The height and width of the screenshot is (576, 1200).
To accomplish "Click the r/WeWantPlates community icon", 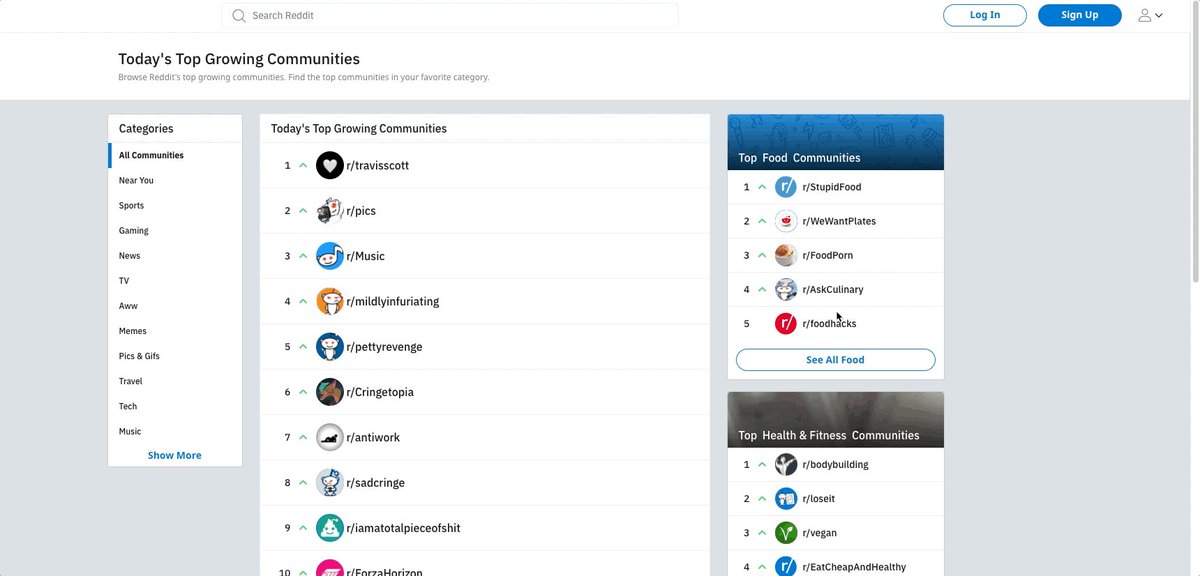I will (786, 221).
